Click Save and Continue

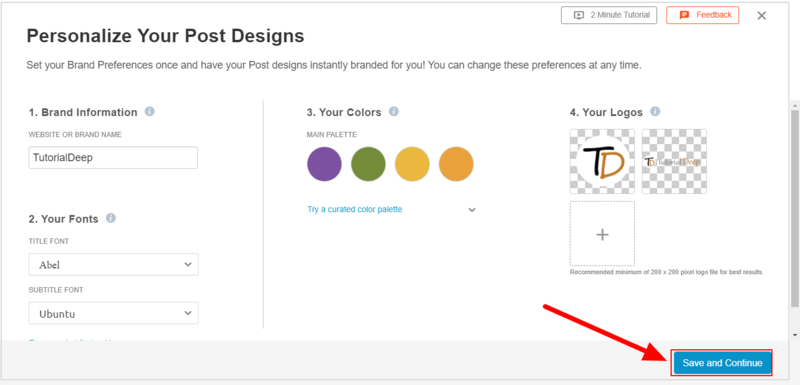(x=722, y=363)
